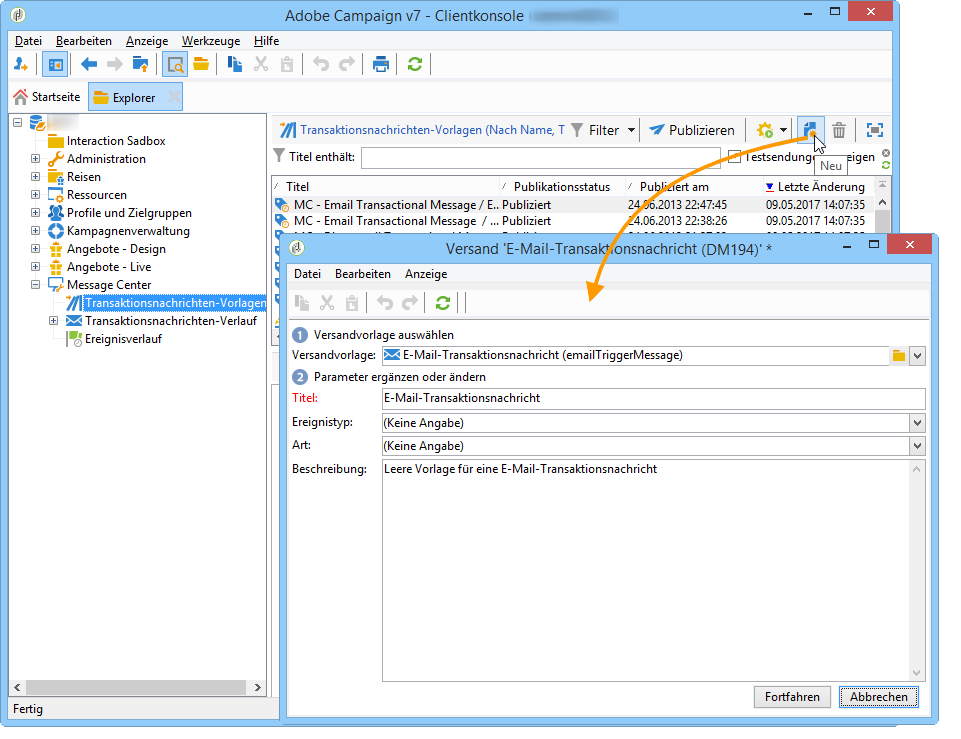Click the Publiziert am column header

(x=674, y=187)
